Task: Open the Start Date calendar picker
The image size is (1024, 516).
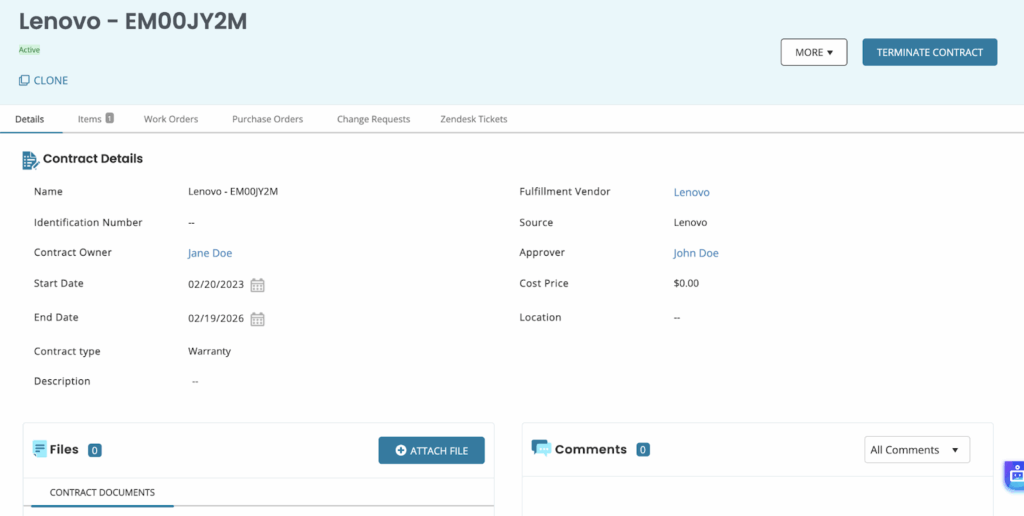Action: click(x=258, y=285)
